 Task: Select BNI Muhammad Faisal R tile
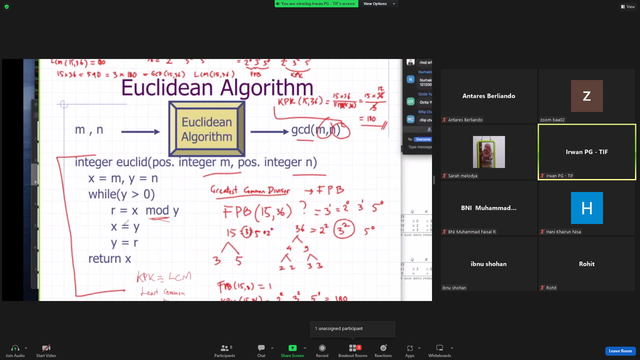(x=489, y=208)
